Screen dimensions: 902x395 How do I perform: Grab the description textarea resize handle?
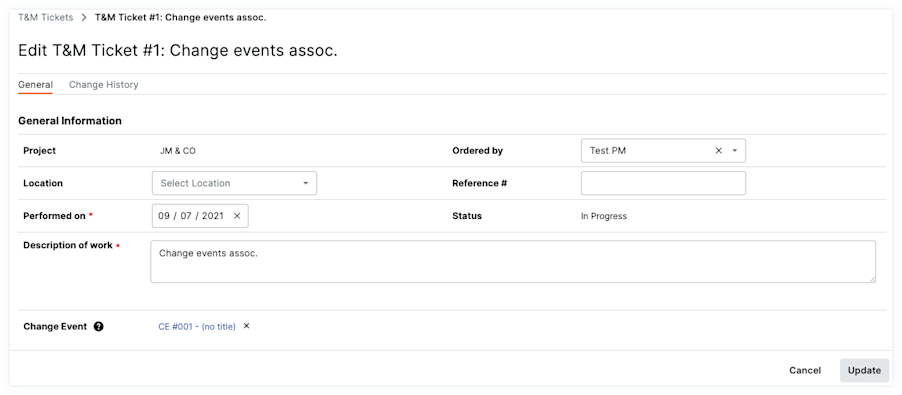coord(872,279)
